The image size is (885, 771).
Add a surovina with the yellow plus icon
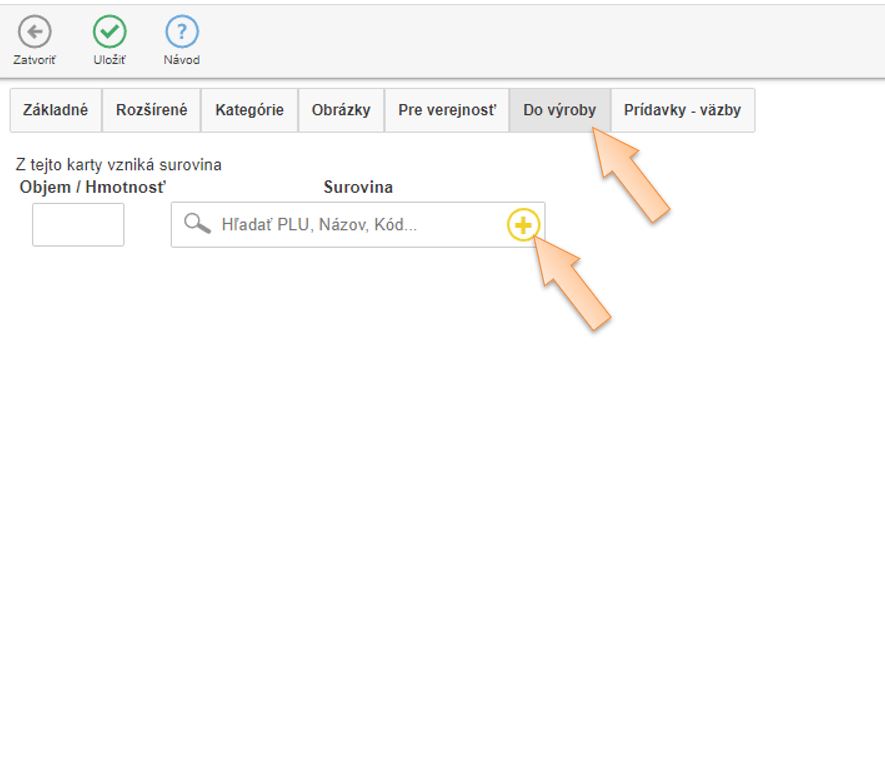click(522, 225)
